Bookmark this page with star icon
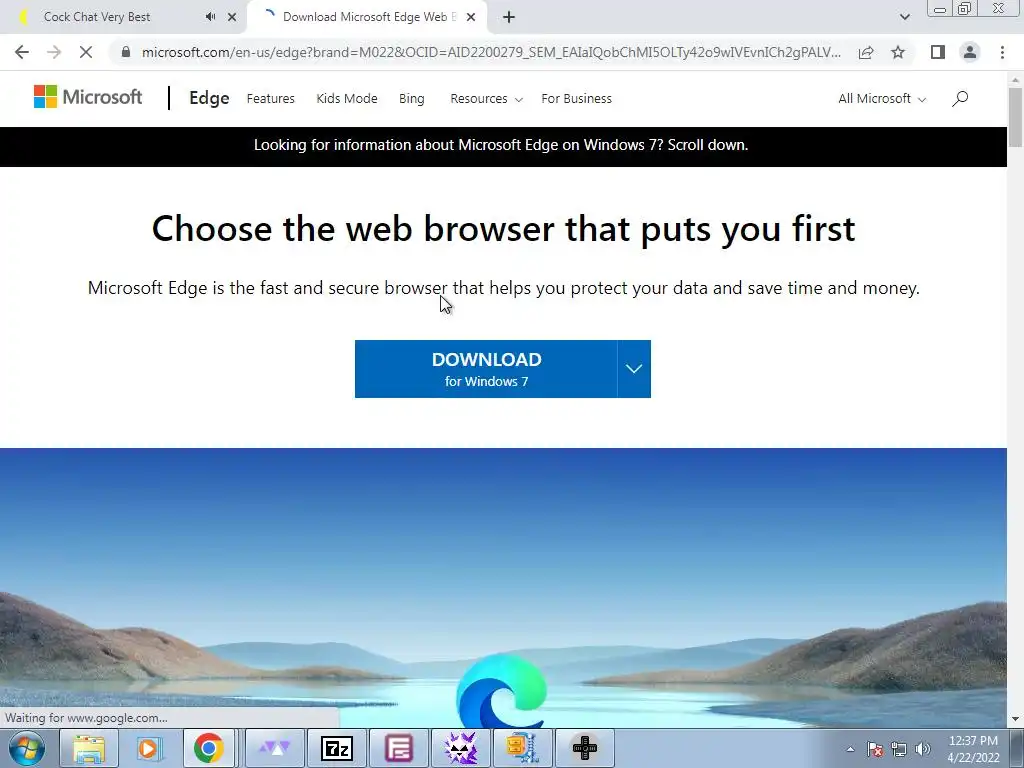This screenshot has width=1024, height=768. click(x=898, y=52)
